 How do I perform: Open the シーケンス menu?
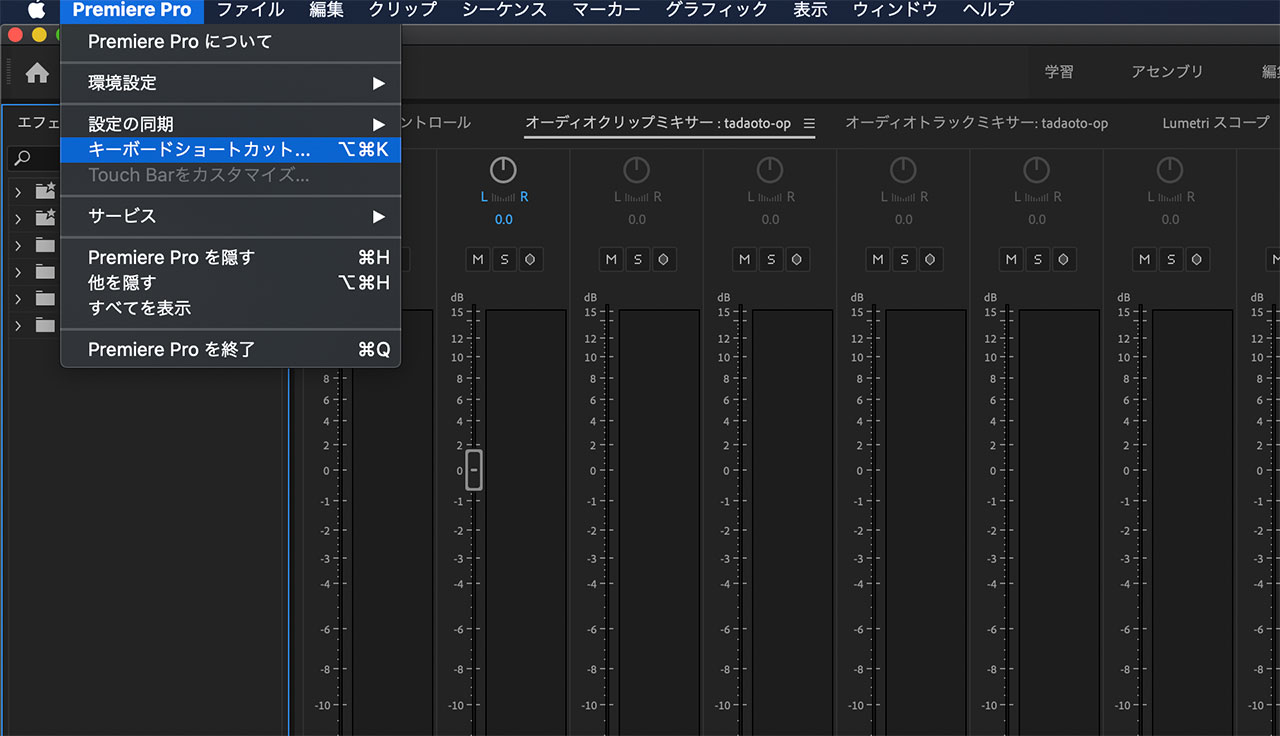505,10
